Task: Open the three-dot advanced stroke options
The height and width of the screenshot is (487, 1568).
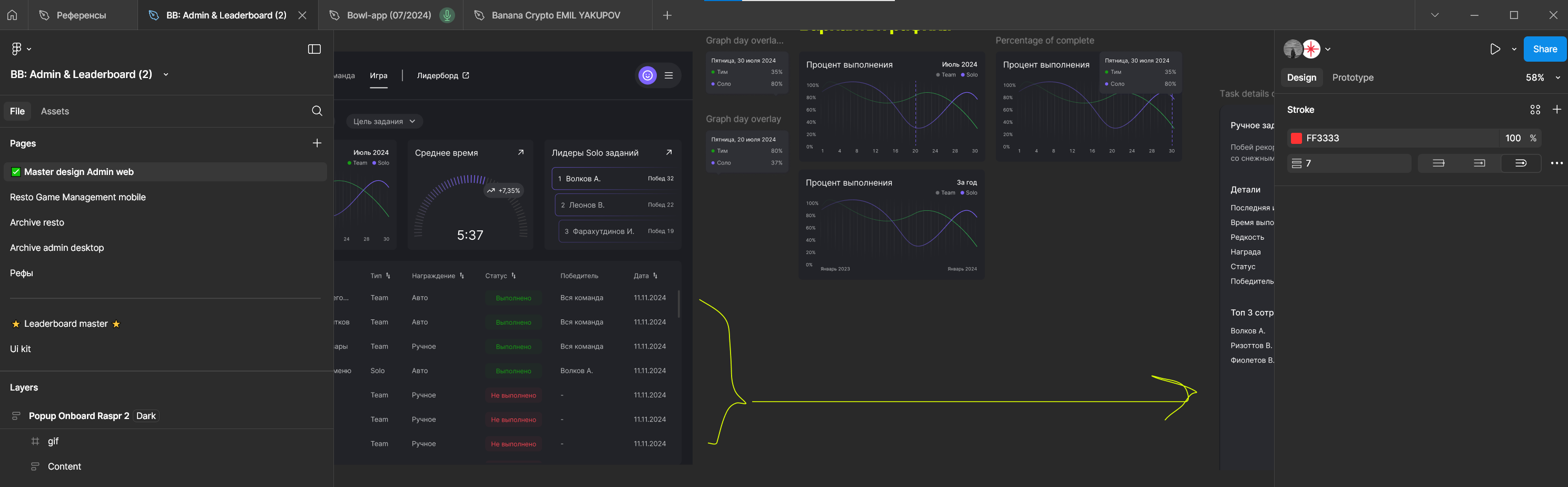Action: tap(1556, 163)
